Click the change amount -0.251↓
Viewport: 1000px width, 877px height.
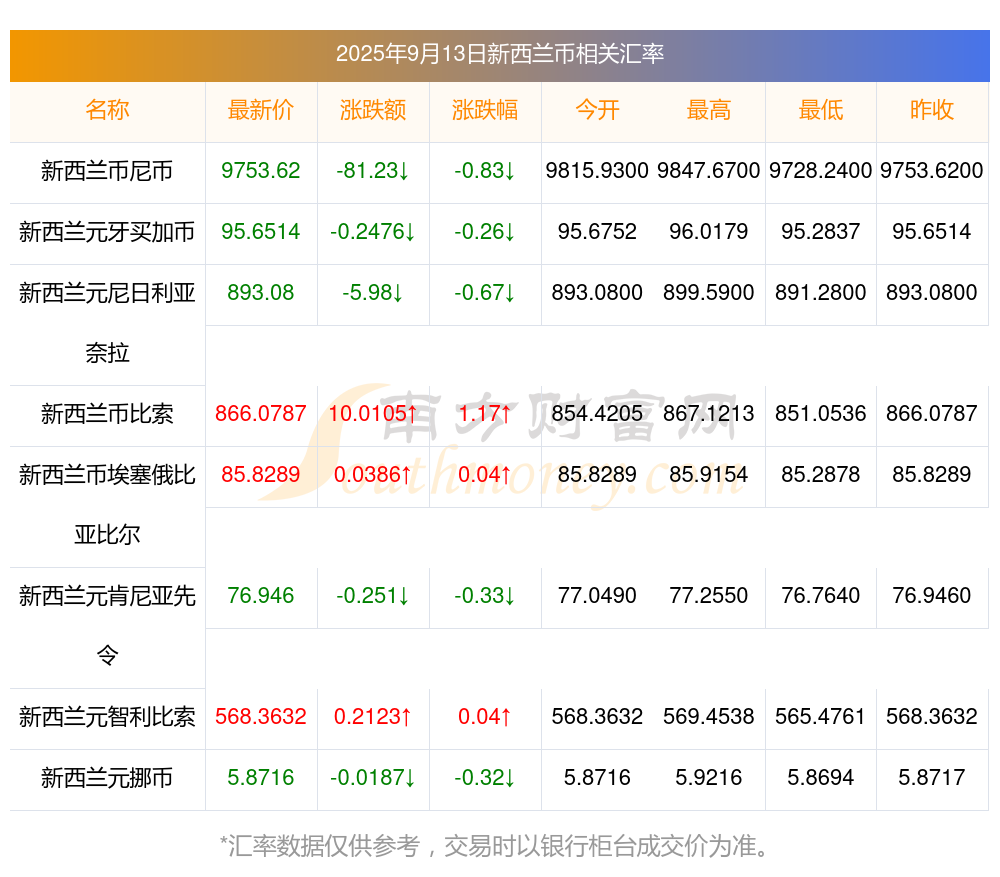tap(373, 596)
